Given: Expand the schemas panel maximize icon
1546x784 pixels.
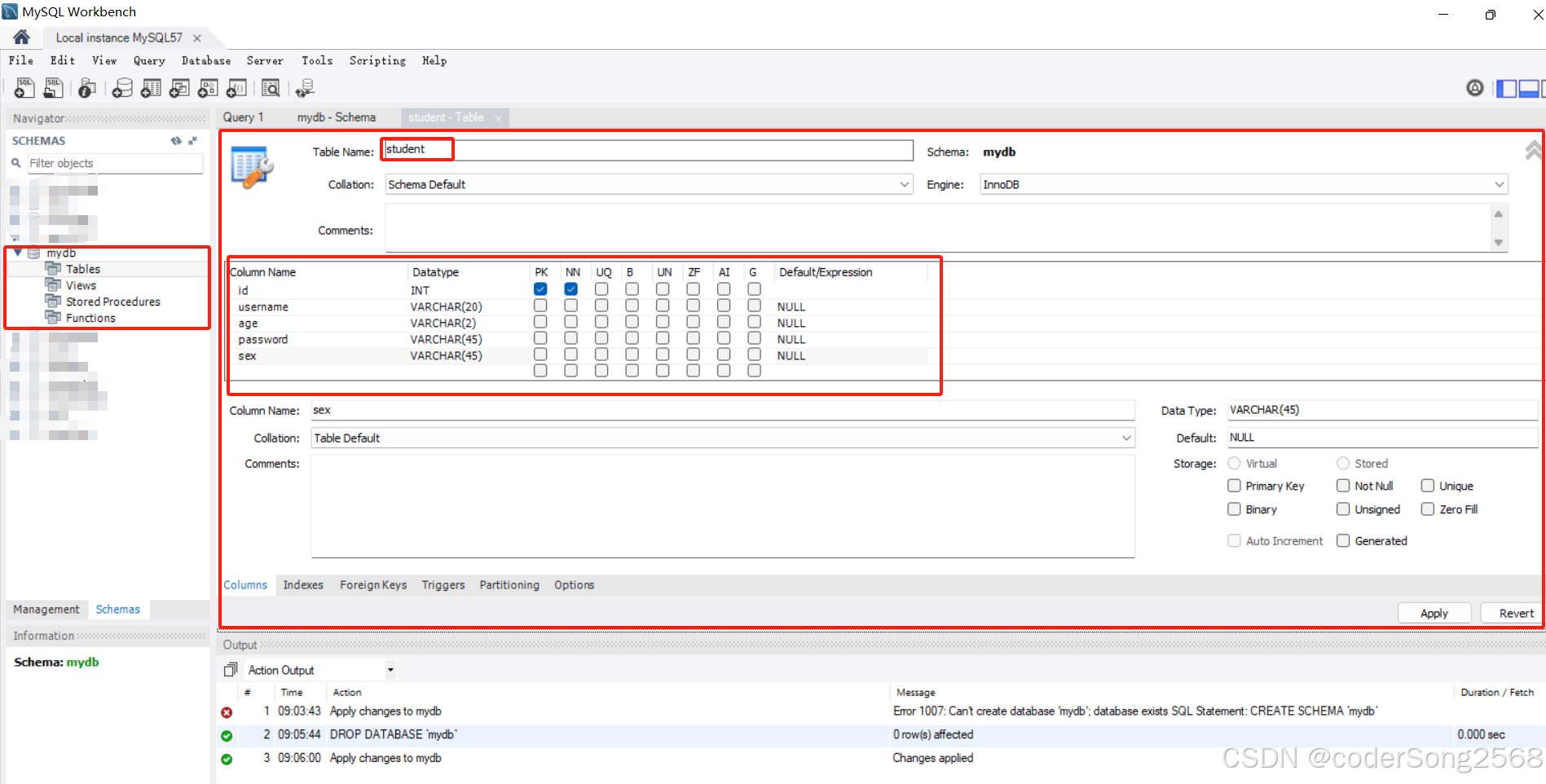Looking at the screenshot, I should point(193,141).
